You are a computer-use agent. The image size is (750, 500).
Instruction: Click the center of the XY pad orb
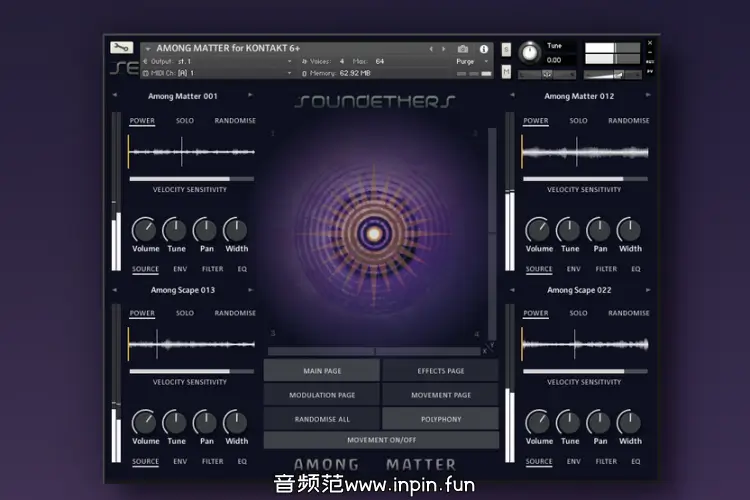point(374,233)
